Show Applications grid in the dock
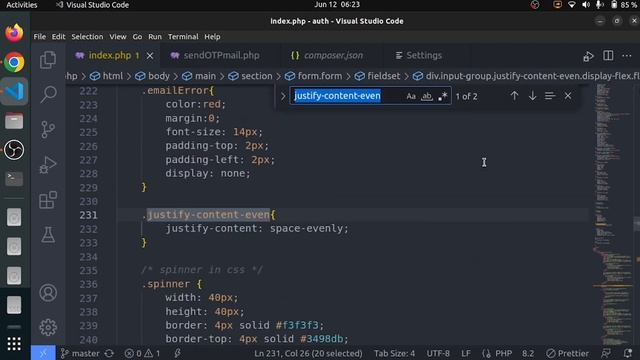This screenshot has width=640, height=360. [x=14, y=344]
